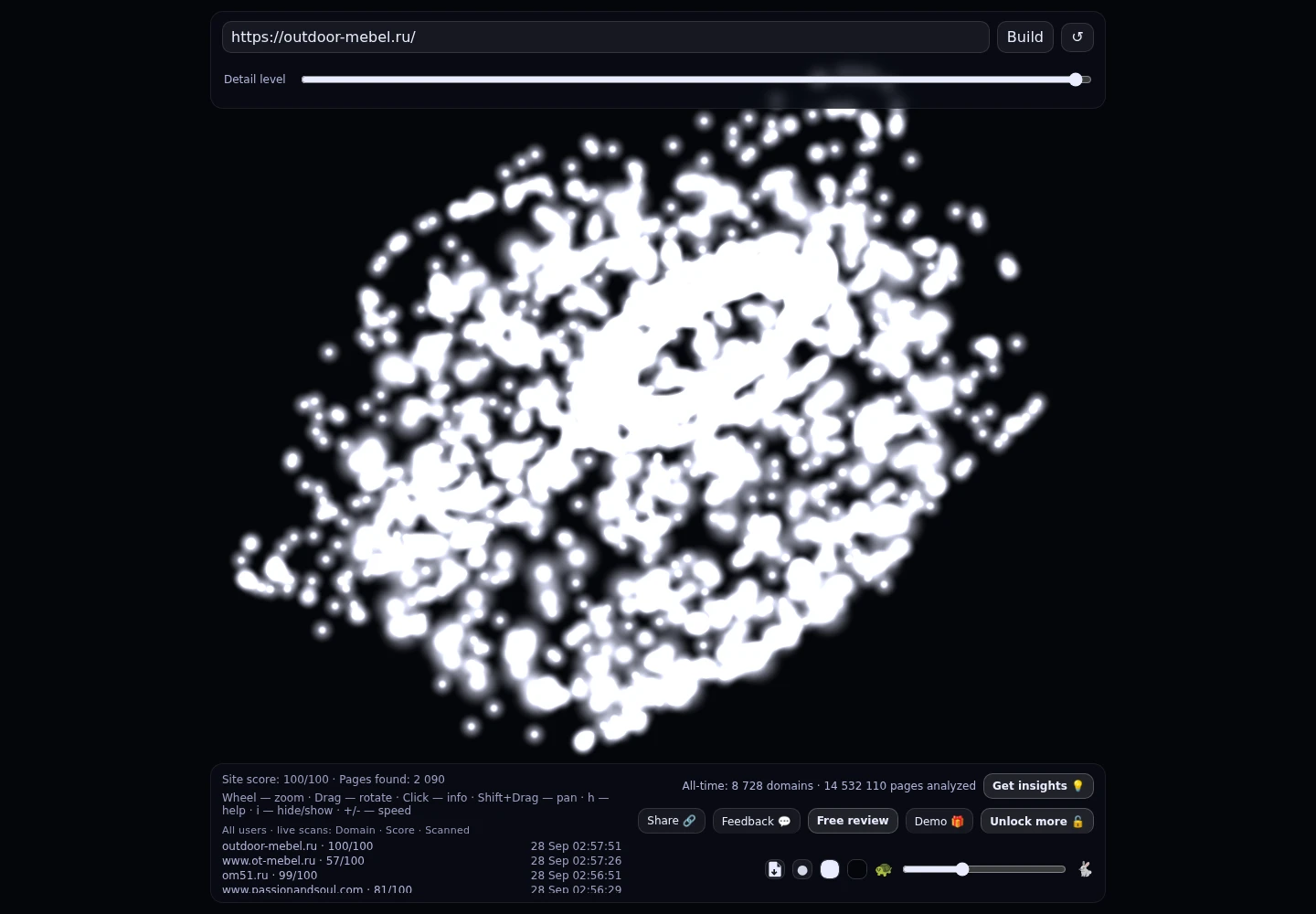Select the black color swatch

click(857, 869)
